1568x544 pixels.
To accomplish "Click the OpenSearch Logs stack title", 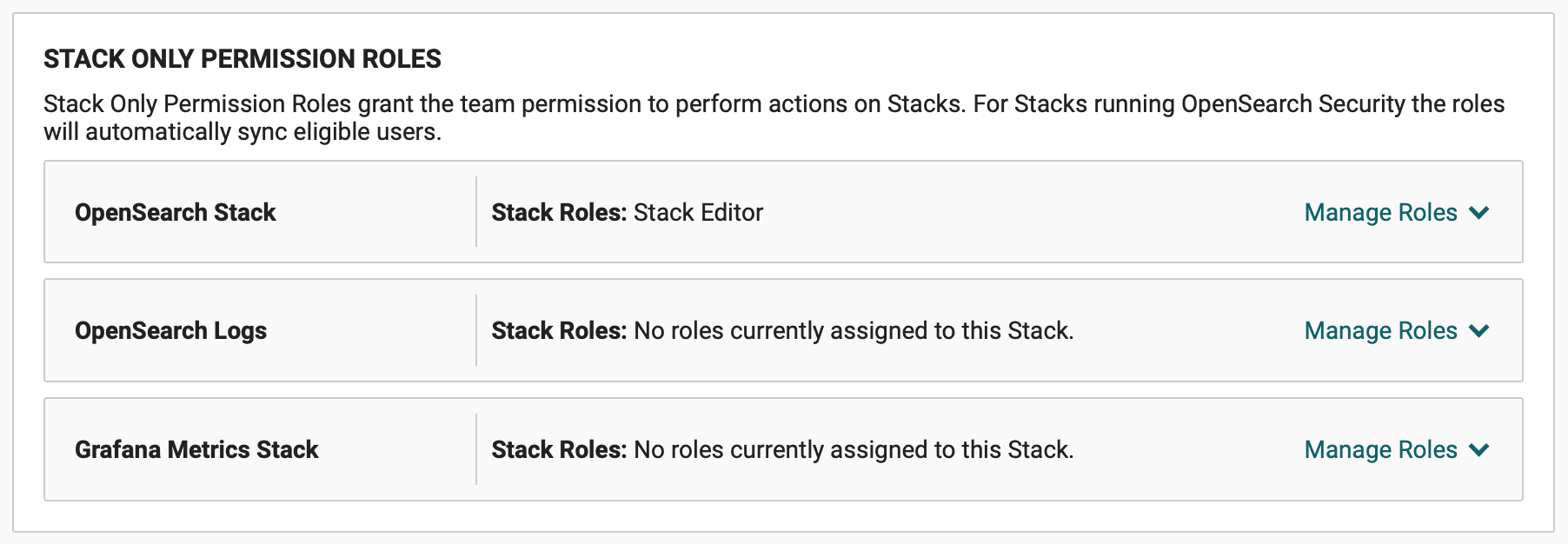I will point(170,331).
